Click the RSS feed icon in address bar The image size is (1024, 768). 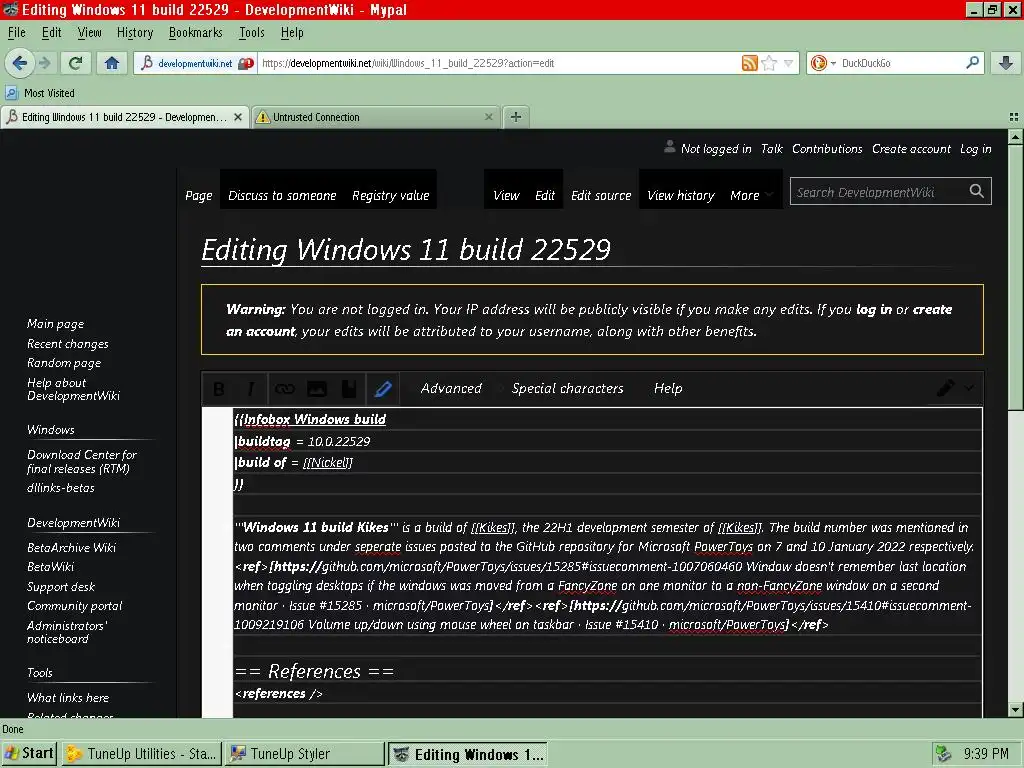tap(750, 63)
